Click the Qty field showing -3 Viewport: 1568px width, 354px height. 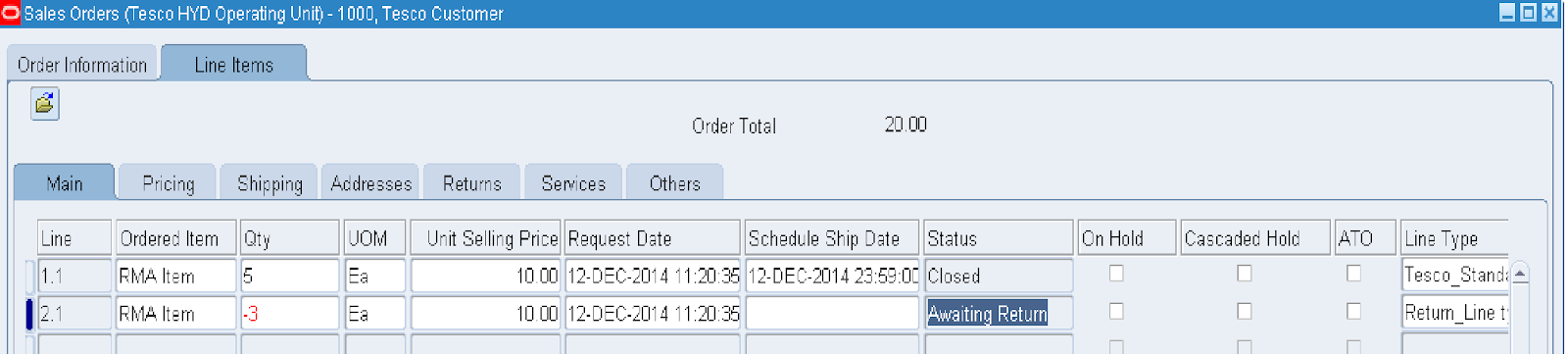click(290, 314)
